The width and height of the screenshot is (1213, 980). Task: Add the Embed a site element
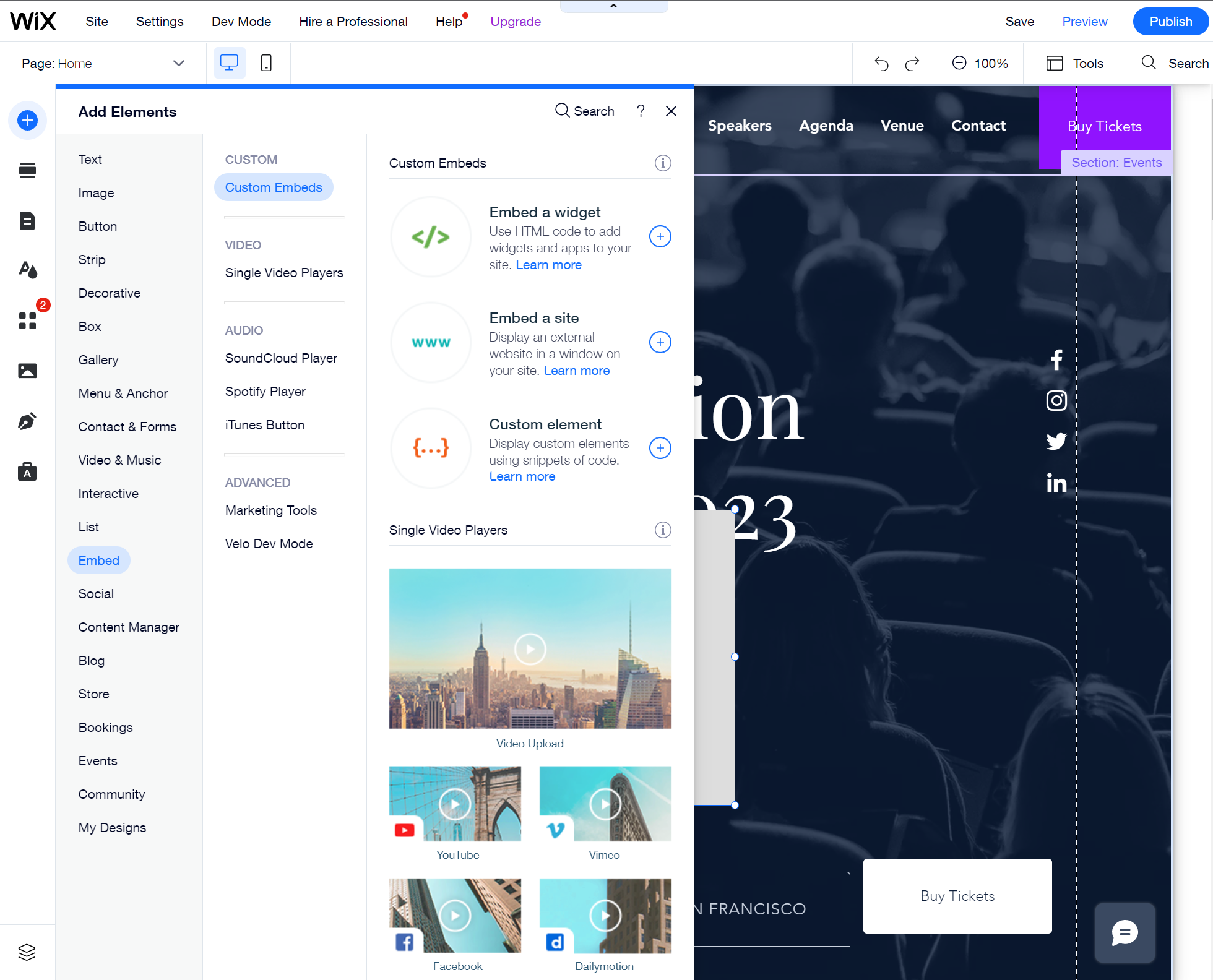pyautogui.click(x=660, y=342)
